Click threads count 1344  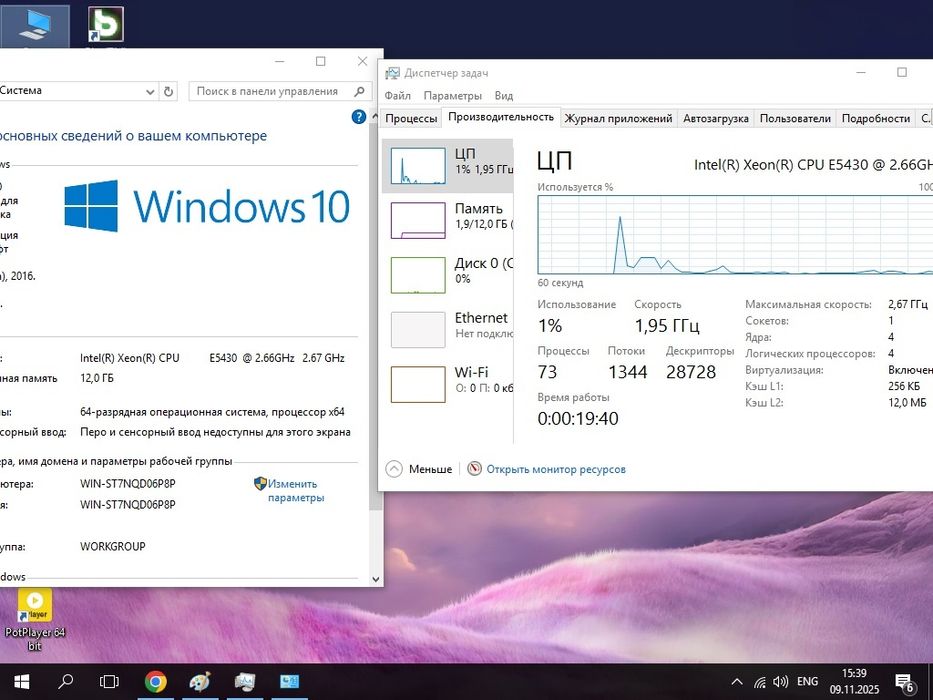tap(627, 372)
